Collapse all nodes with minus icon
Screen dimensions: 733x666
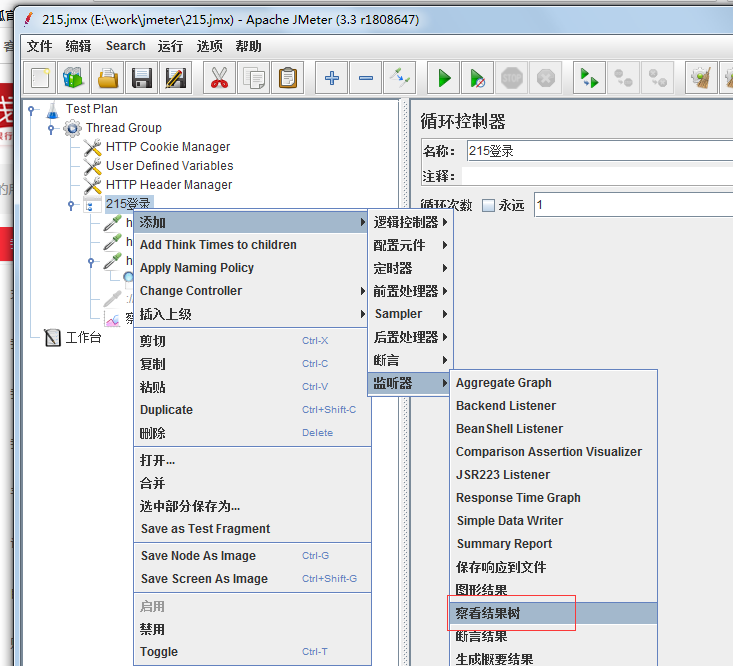[366, 78]
